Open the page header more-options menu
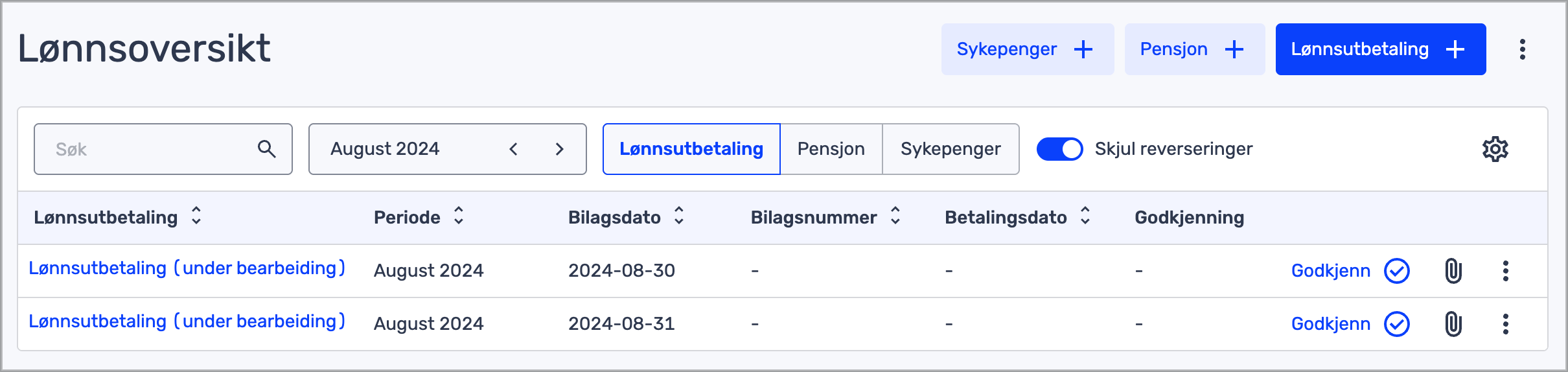1568x372 pixels. click(x=1522, y=49)
